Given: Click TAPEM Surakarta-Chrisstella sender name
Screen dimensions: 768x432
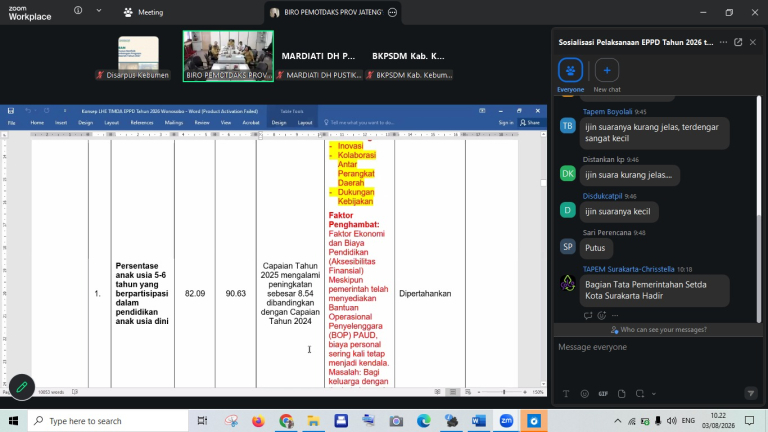Looking at the screenshot, I should coord(628,269).
